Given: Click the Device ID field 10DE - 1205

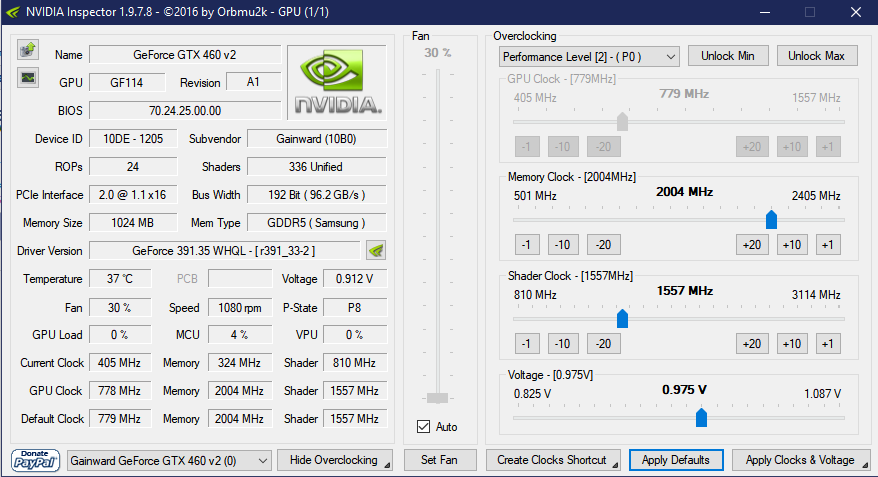Looking at the screenshot, I should pyautogui.click(x=133, y=139).
